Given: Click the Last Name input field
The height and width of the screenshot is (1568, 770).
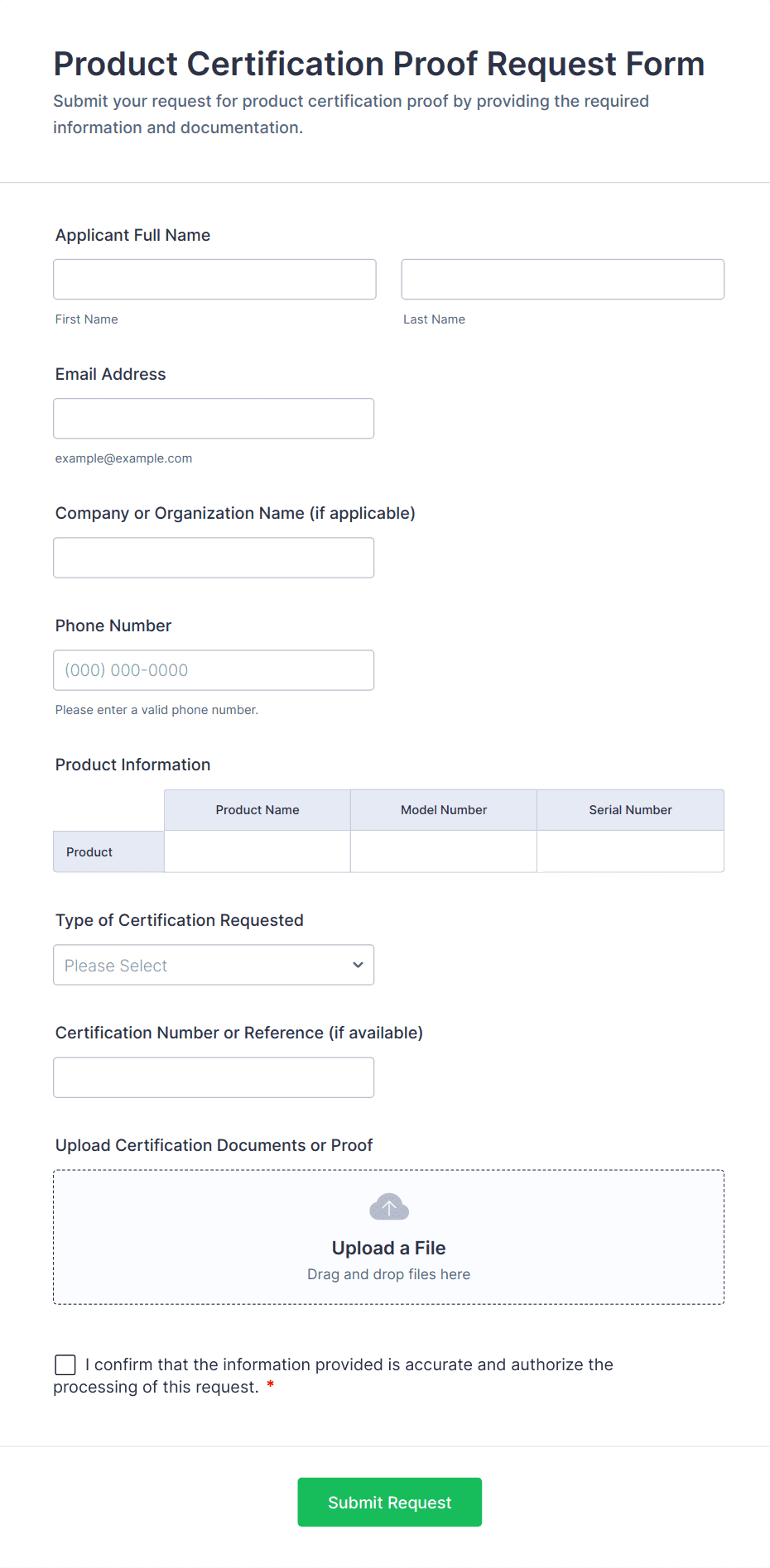Looking at the screenshot, I should pyautogui.click(x=562, y=280).
